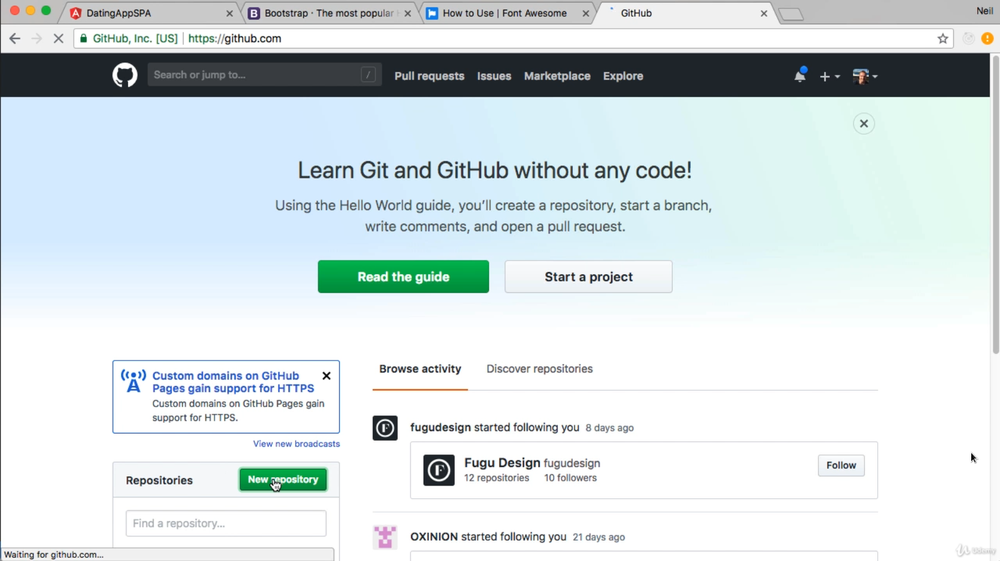Open Issues in the header
The height and width of the screenshot is (561, 1000).
point(494,76)
